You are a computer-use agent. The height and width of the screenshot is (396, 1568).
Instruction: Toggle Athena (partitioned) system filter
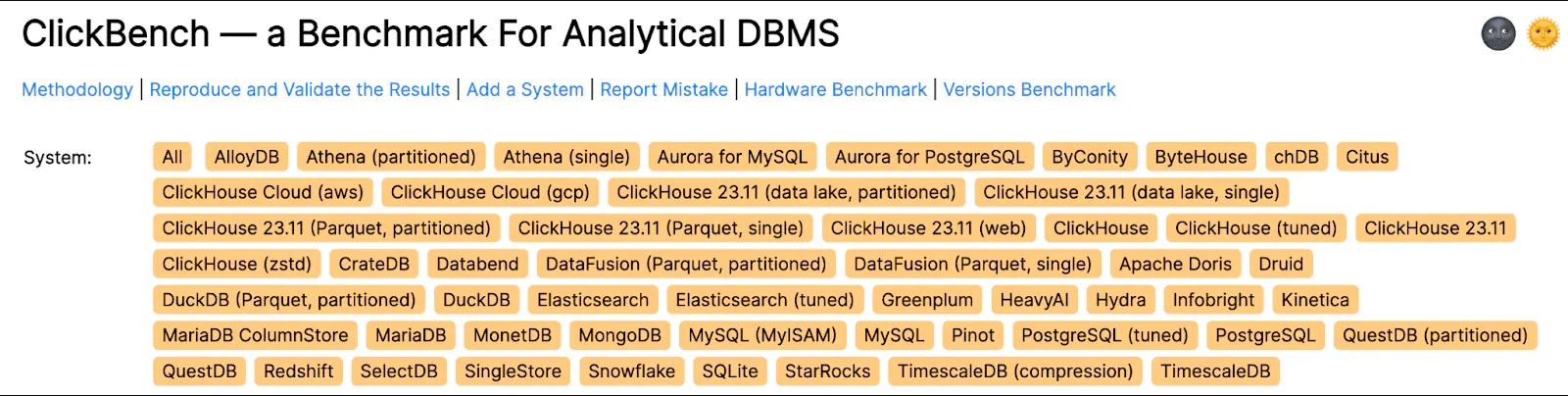[x=391, y=157]
